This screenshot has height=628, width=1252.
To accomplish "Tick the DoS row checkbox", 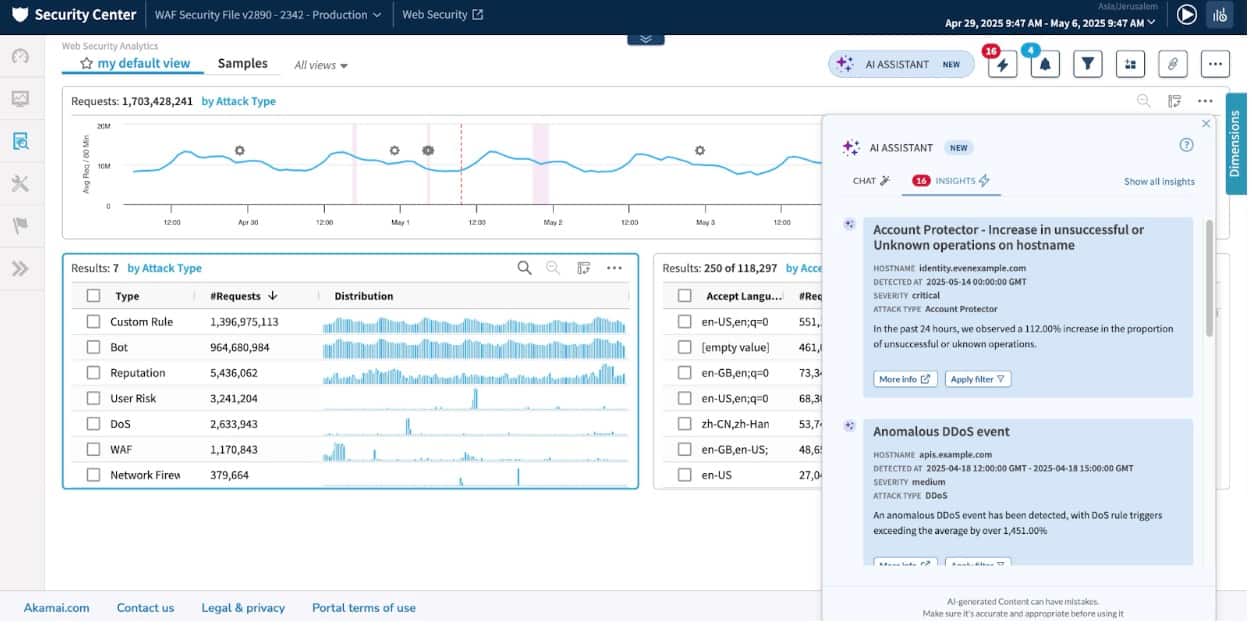I will 93,424.
